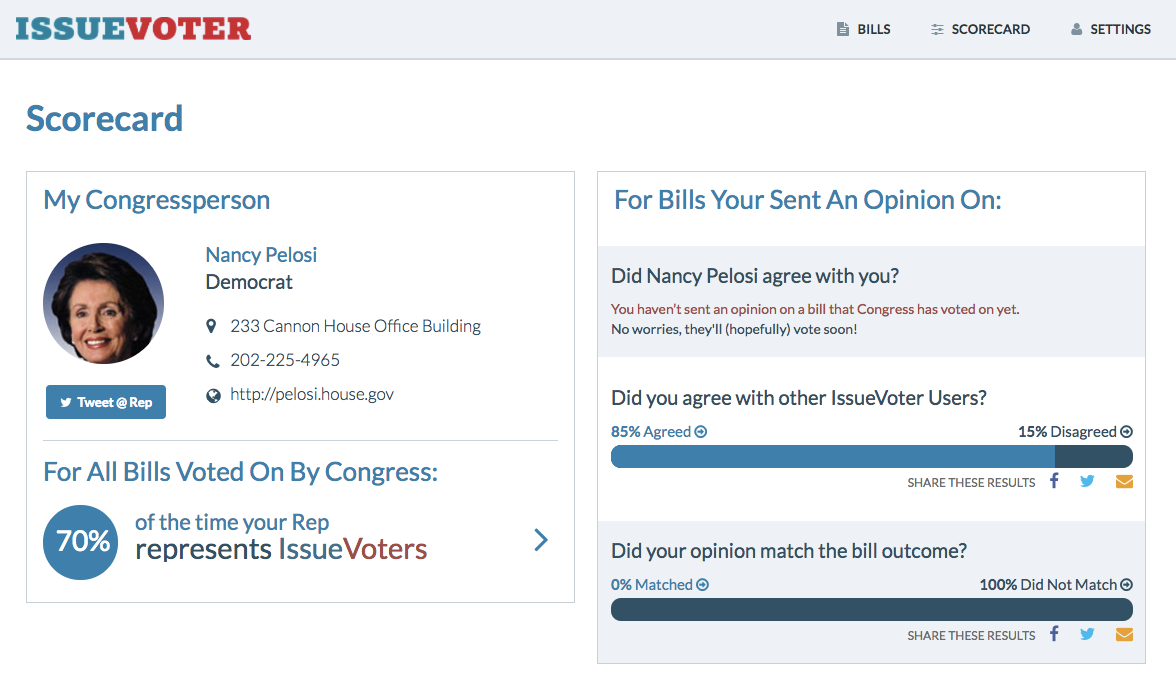Share user agreement results on Twitter

point(1087,481)
